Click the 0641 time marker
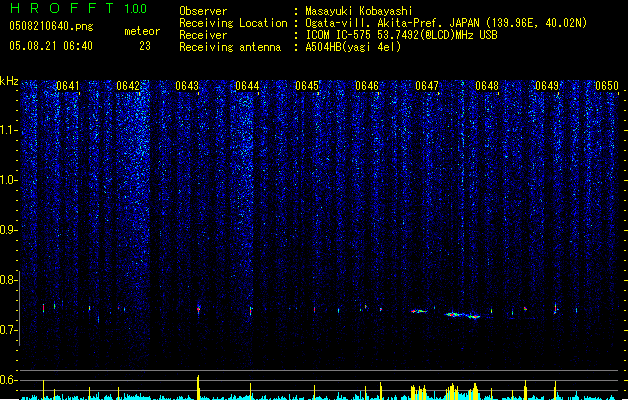 [x=68, y=86]
